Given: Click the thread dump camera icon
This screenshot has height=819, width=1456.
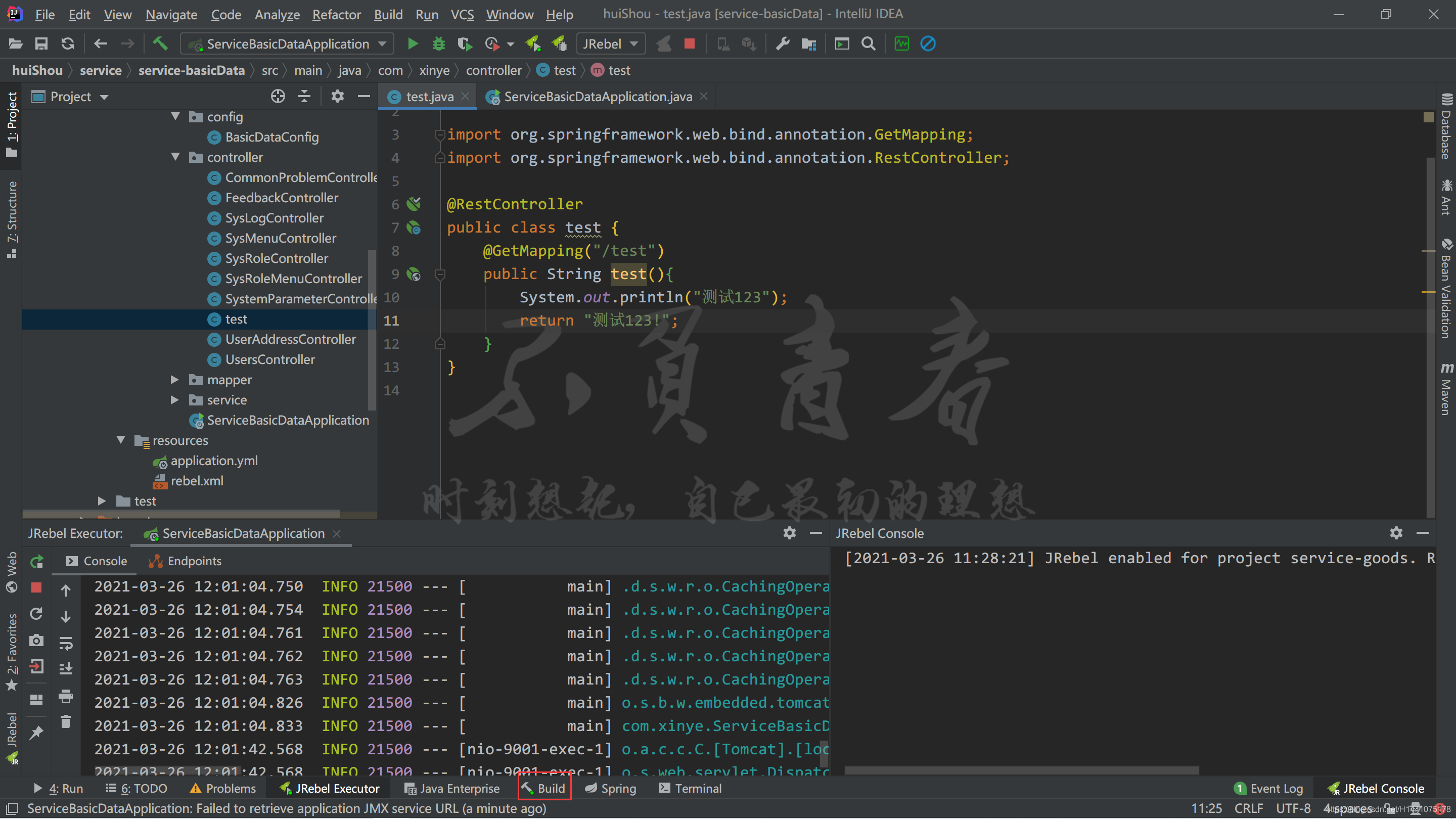Looking at the screenshot, I should coord(36,641).
